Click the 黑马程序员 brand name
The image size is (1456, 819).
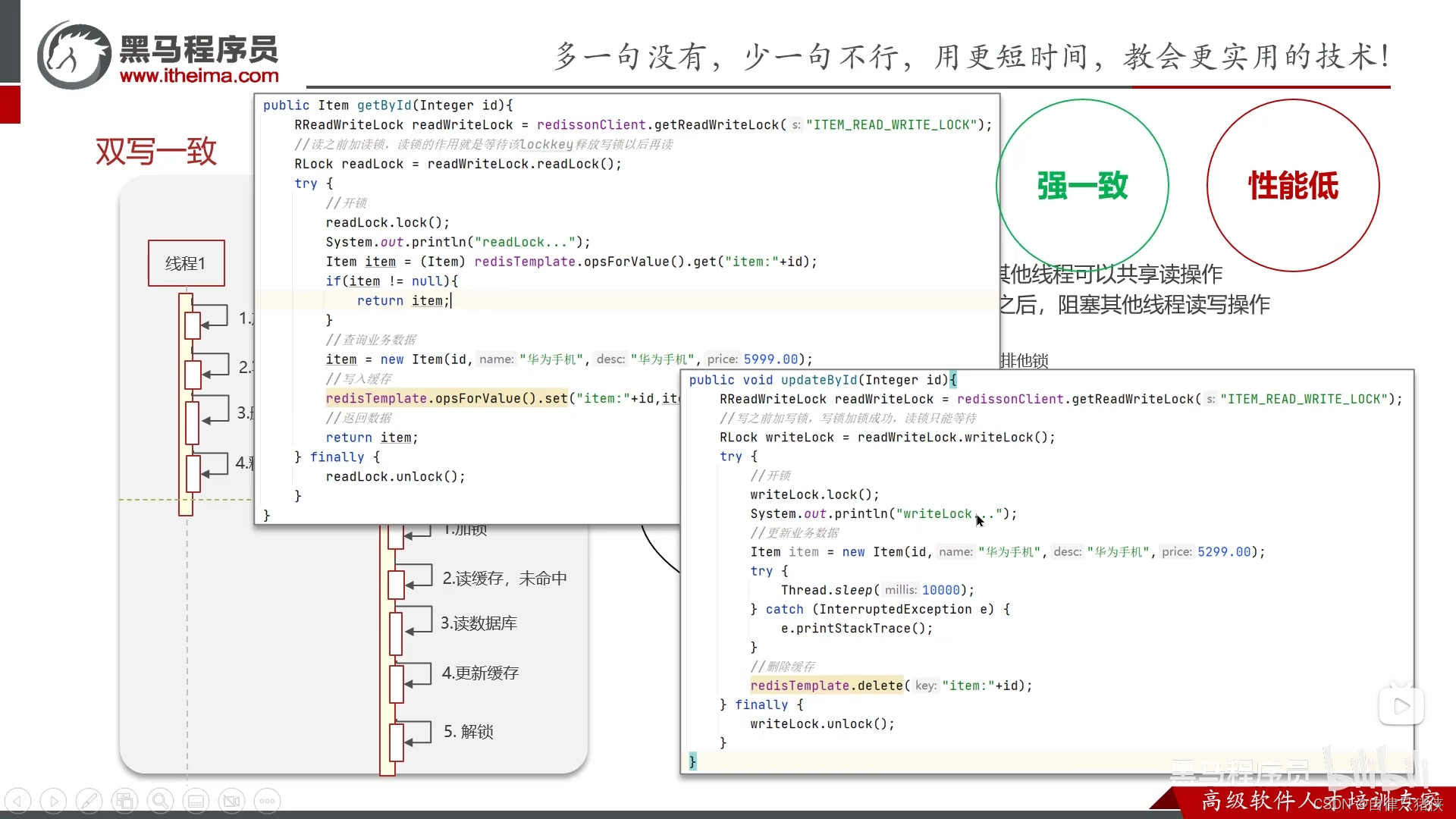[x=199, y=49]
